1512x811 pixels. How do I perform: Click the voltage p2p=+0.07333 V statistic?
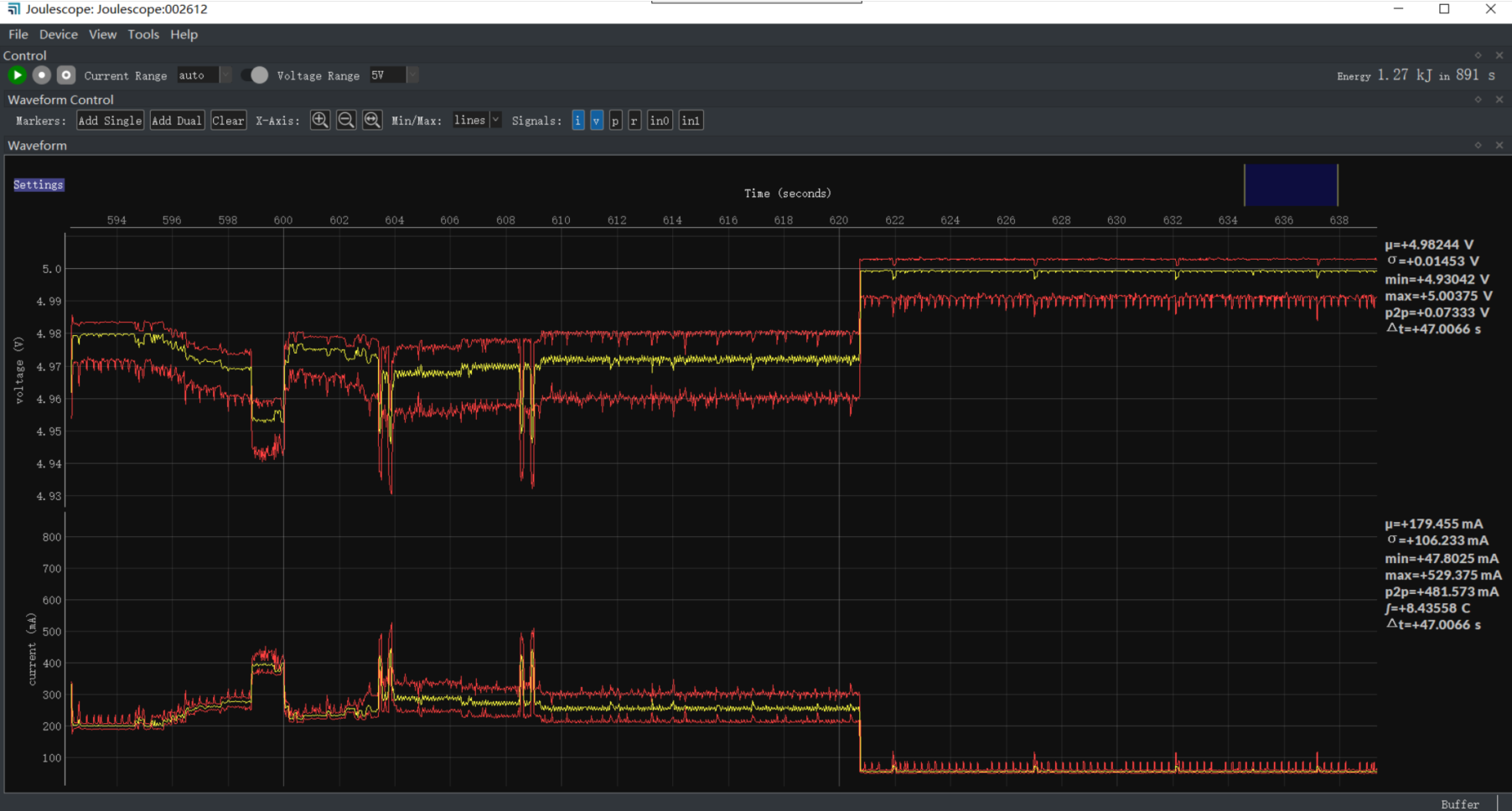coord(1437,313)
